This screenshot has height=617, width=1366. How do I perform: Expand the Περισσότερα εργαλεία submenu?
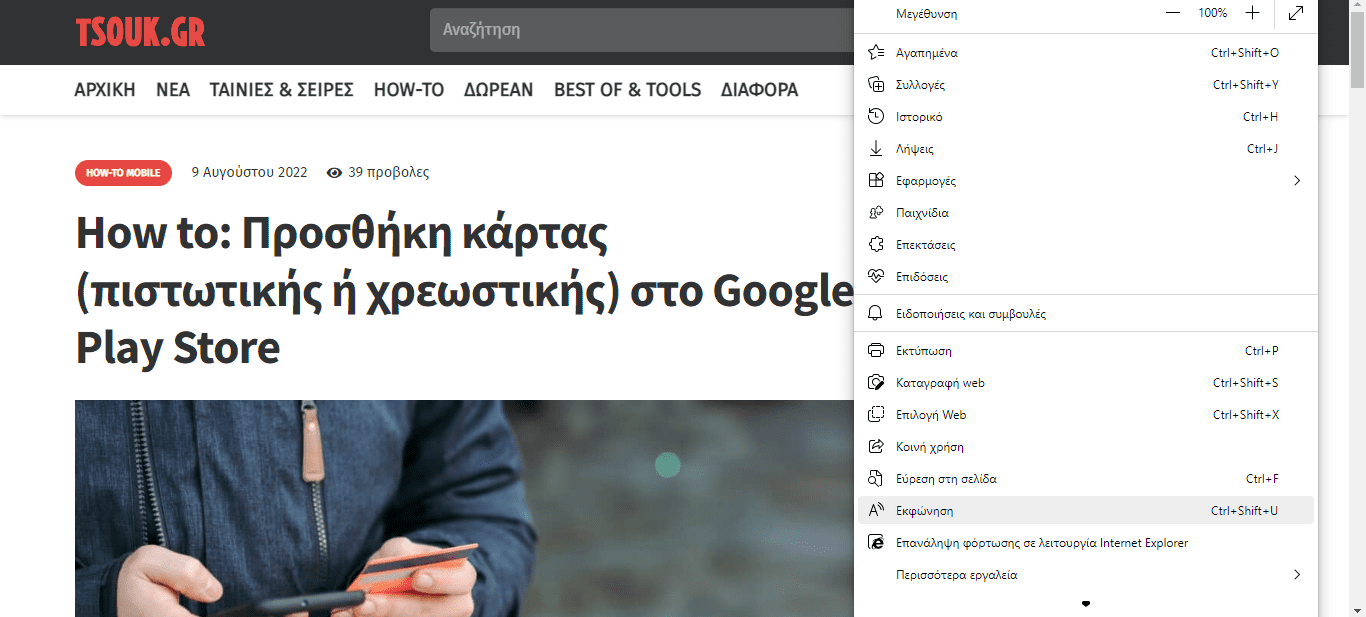(1297, 575)
